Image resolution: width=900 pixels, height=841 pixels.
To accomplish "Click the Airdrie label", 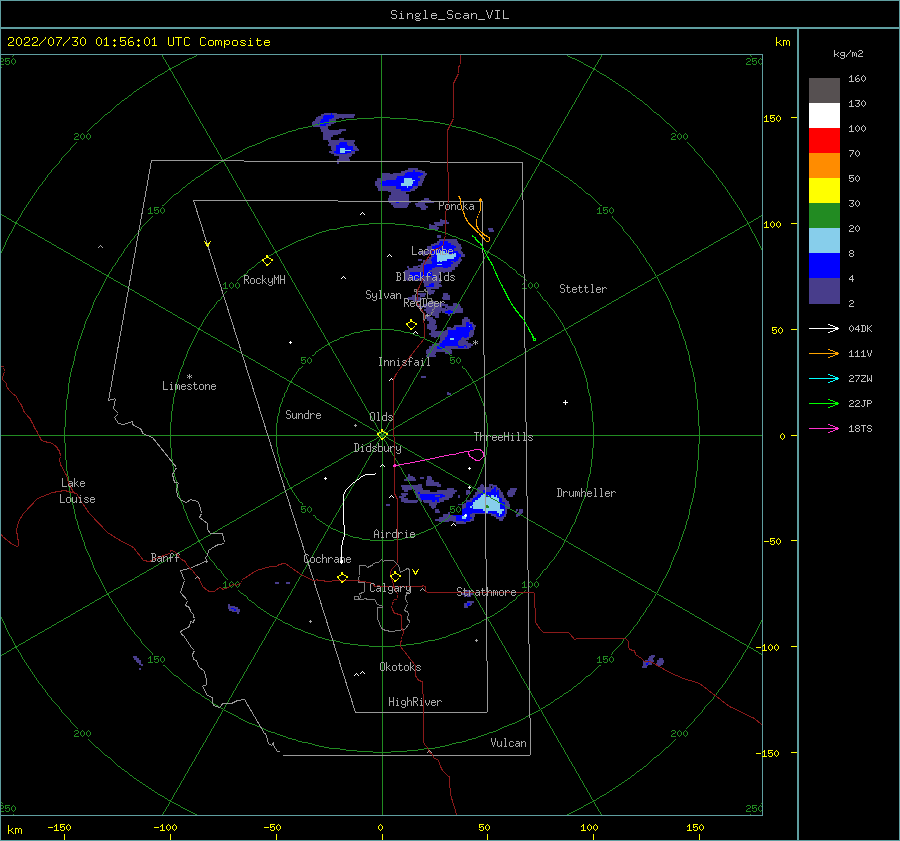I will coord(394,534).
